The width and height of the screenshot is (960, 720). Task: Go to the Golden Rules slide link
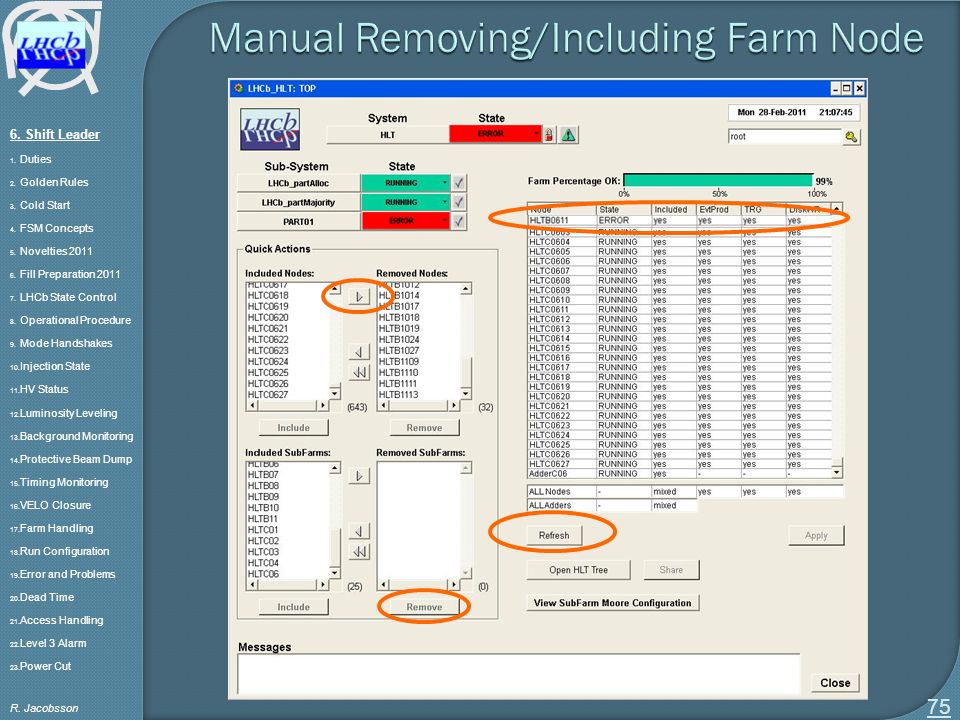(x=54, y=182)
